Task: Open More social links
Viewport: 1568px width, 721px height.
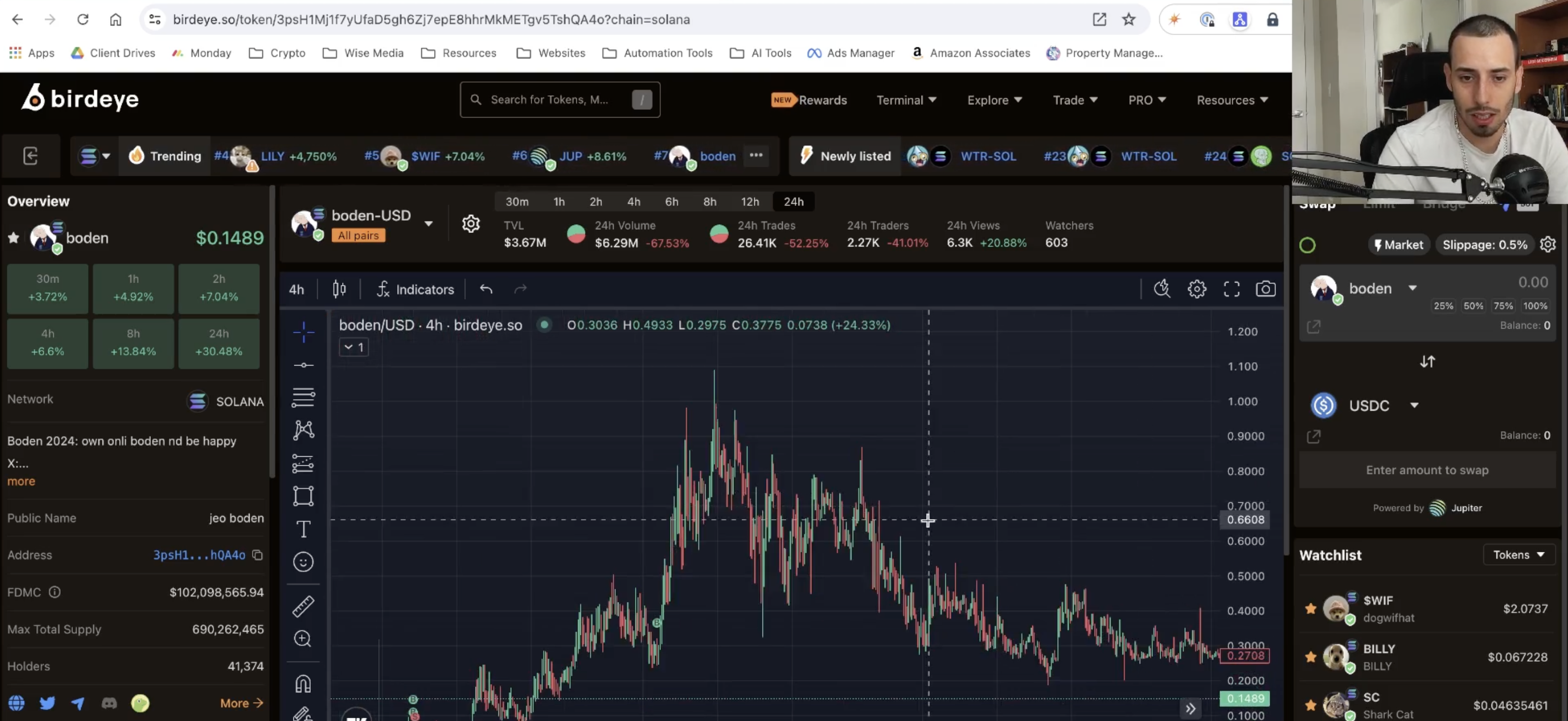Action: pyautogui.click(x=241, y=703)
